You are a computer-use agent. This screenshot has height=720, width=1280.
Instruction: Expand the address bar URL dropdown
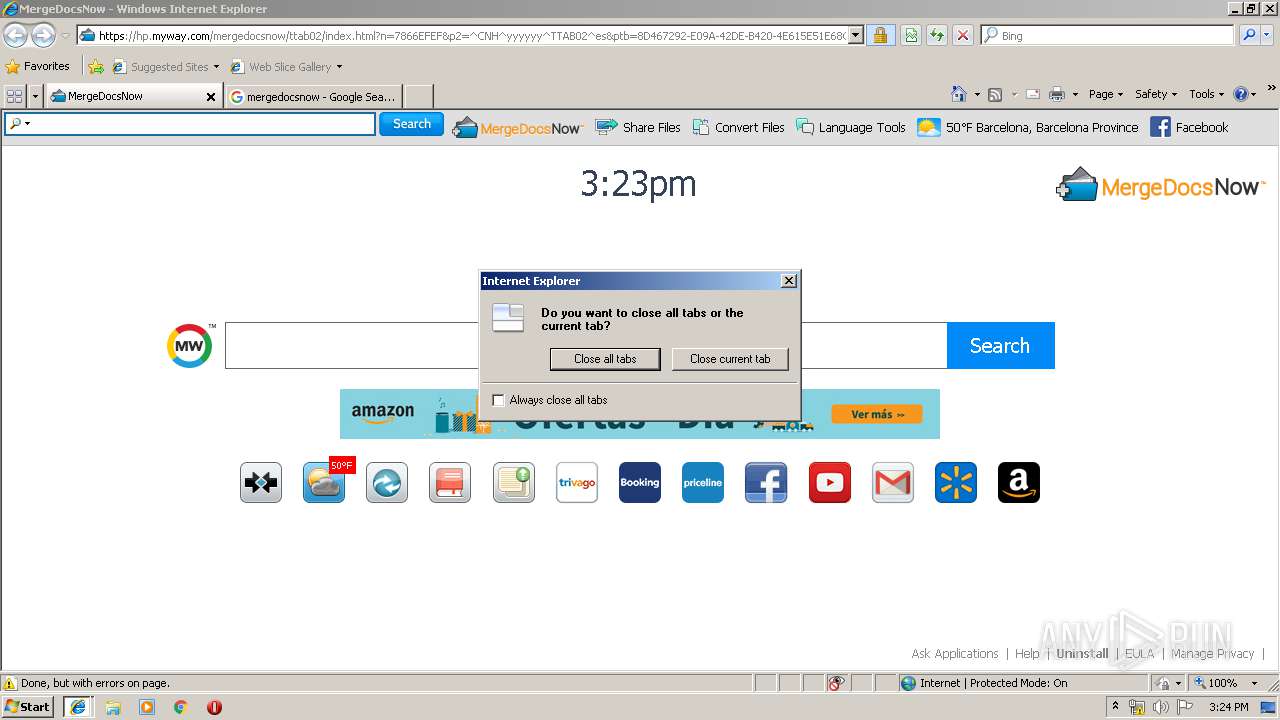click(x=856, y=36)
